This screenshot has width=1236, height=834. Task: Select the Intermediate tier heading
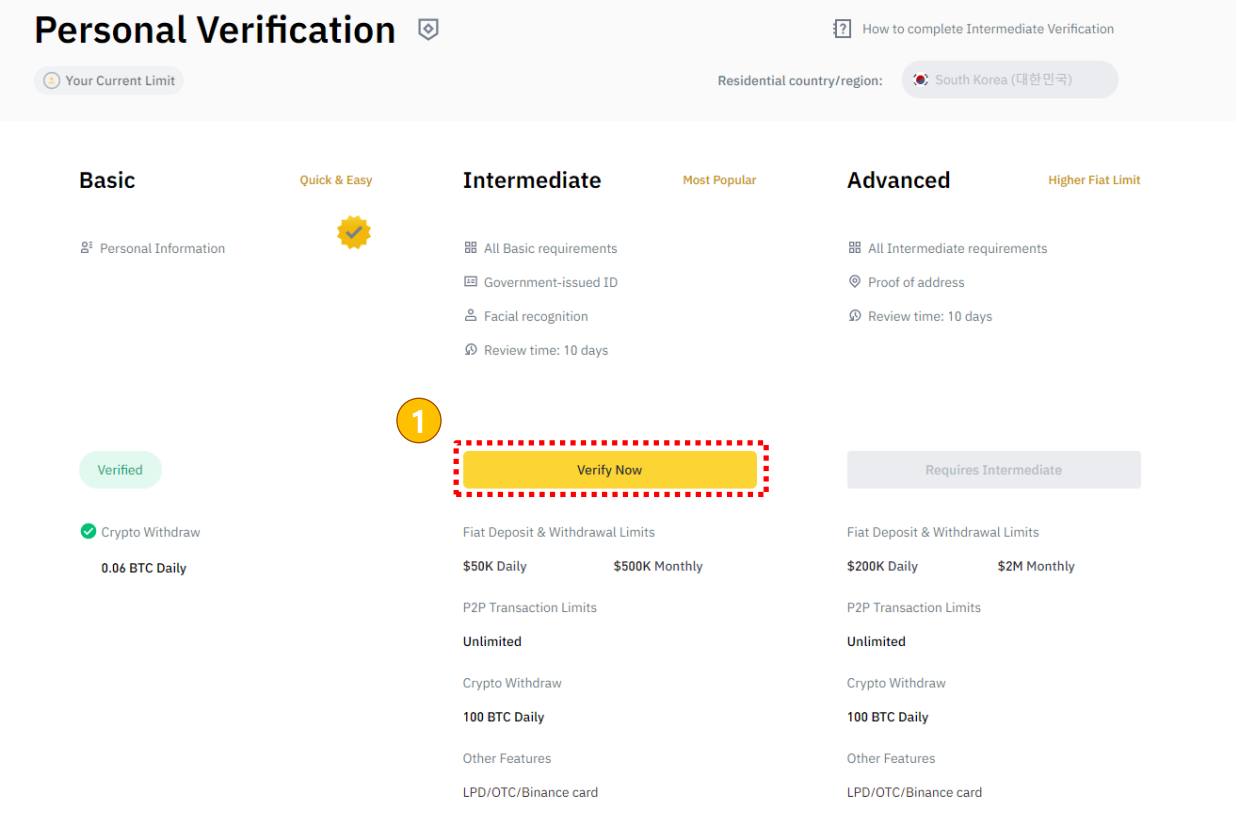pyautogui.click(x=532, y=180)
